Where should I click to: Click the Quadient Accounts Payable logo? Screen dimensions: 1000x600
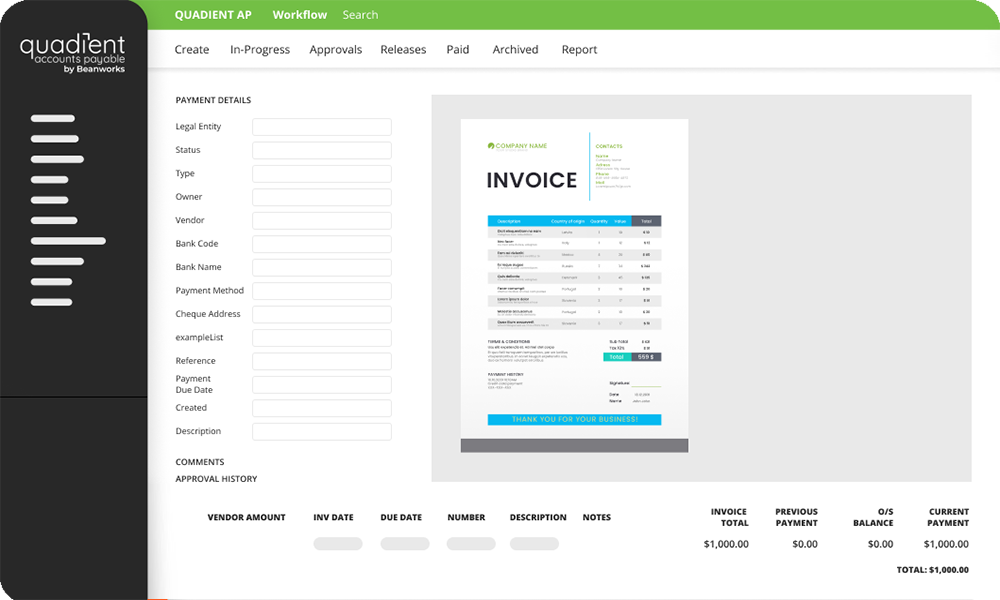73,53
